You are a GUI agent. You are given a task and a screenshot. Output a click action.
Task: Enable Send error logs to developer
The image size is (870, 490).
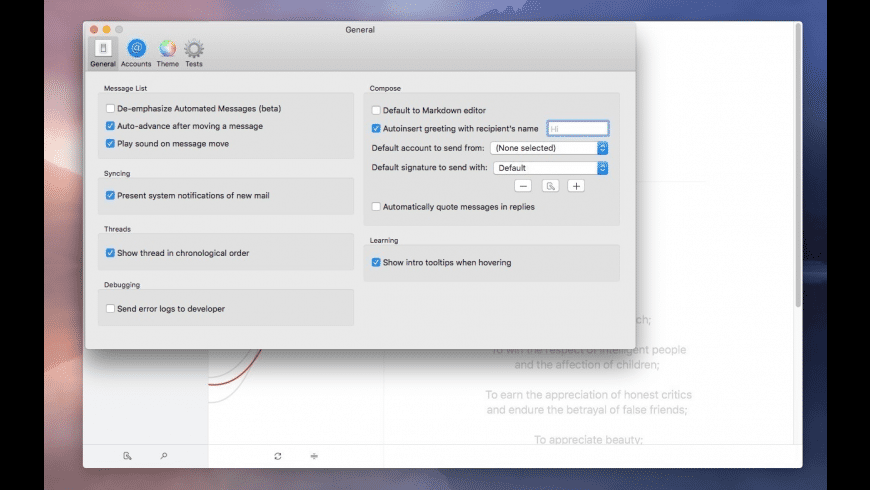point(110,309)
